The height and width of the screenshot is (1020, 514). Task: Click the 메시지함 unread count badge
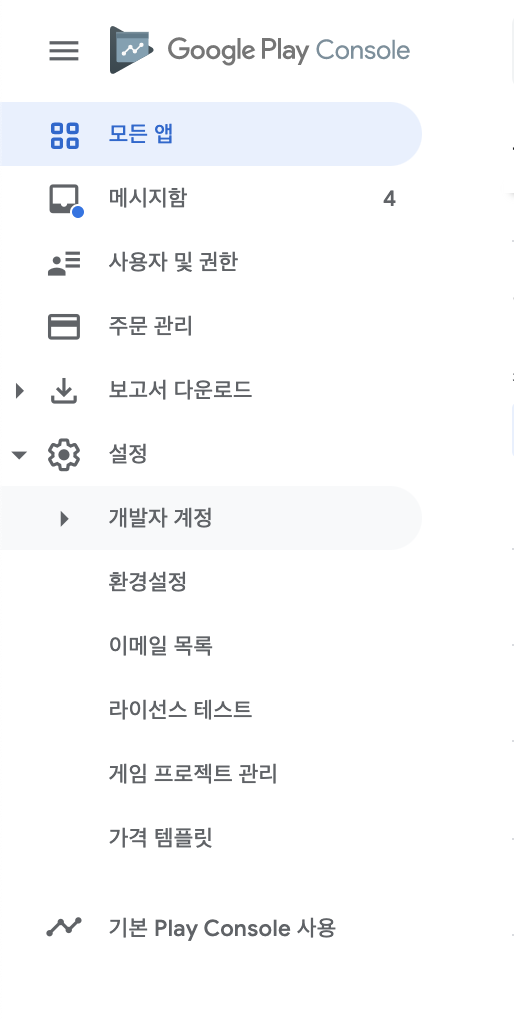(x=389, y=198)
